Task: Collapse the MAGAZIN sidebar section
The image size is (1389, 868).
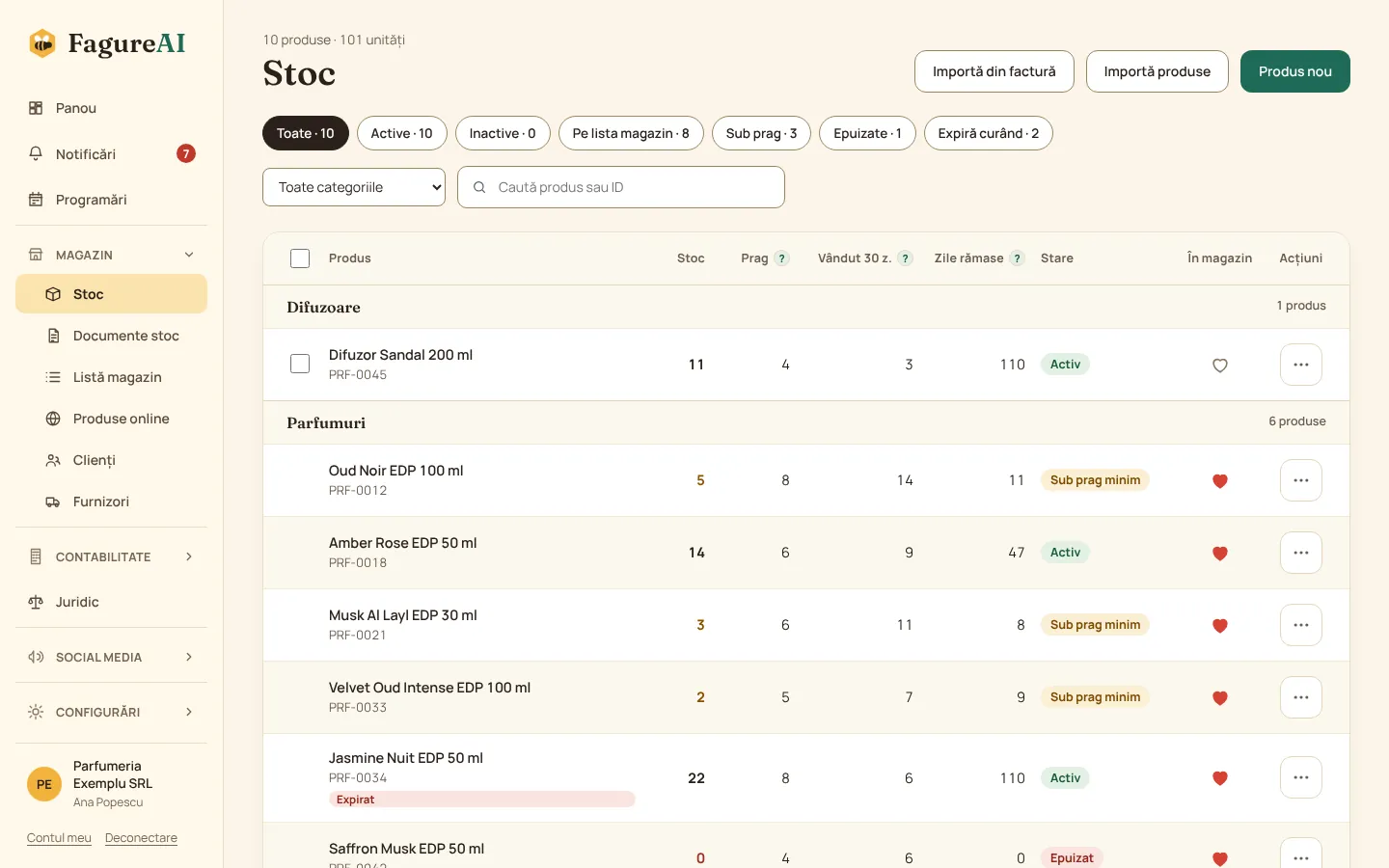Action: coord(111,255)
